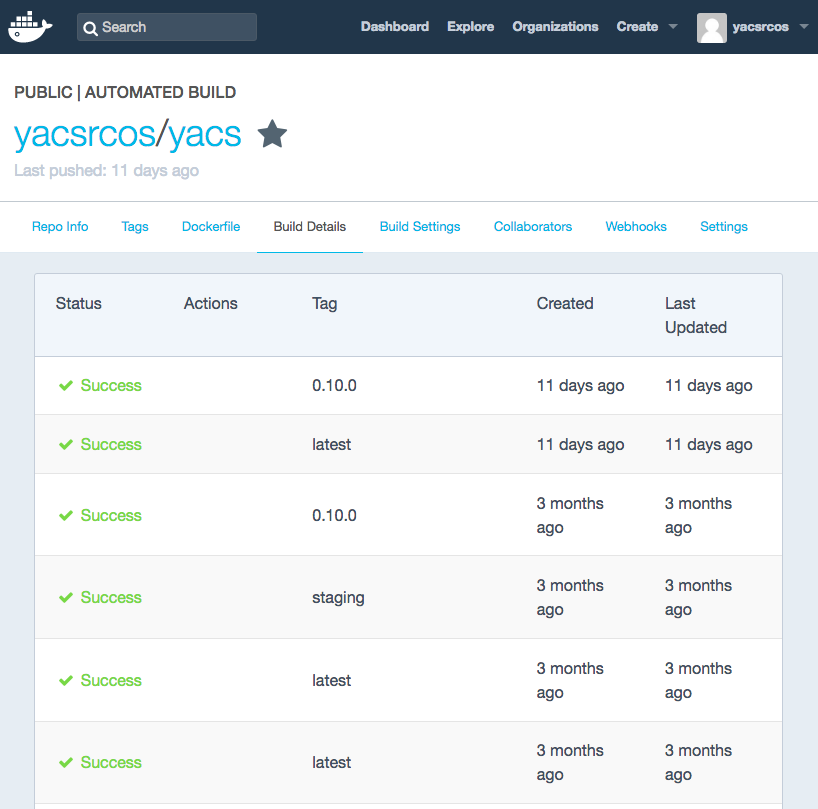Click the success checkmark of the 11-days-ago 0.10.0 row

(x=66, y=385)
